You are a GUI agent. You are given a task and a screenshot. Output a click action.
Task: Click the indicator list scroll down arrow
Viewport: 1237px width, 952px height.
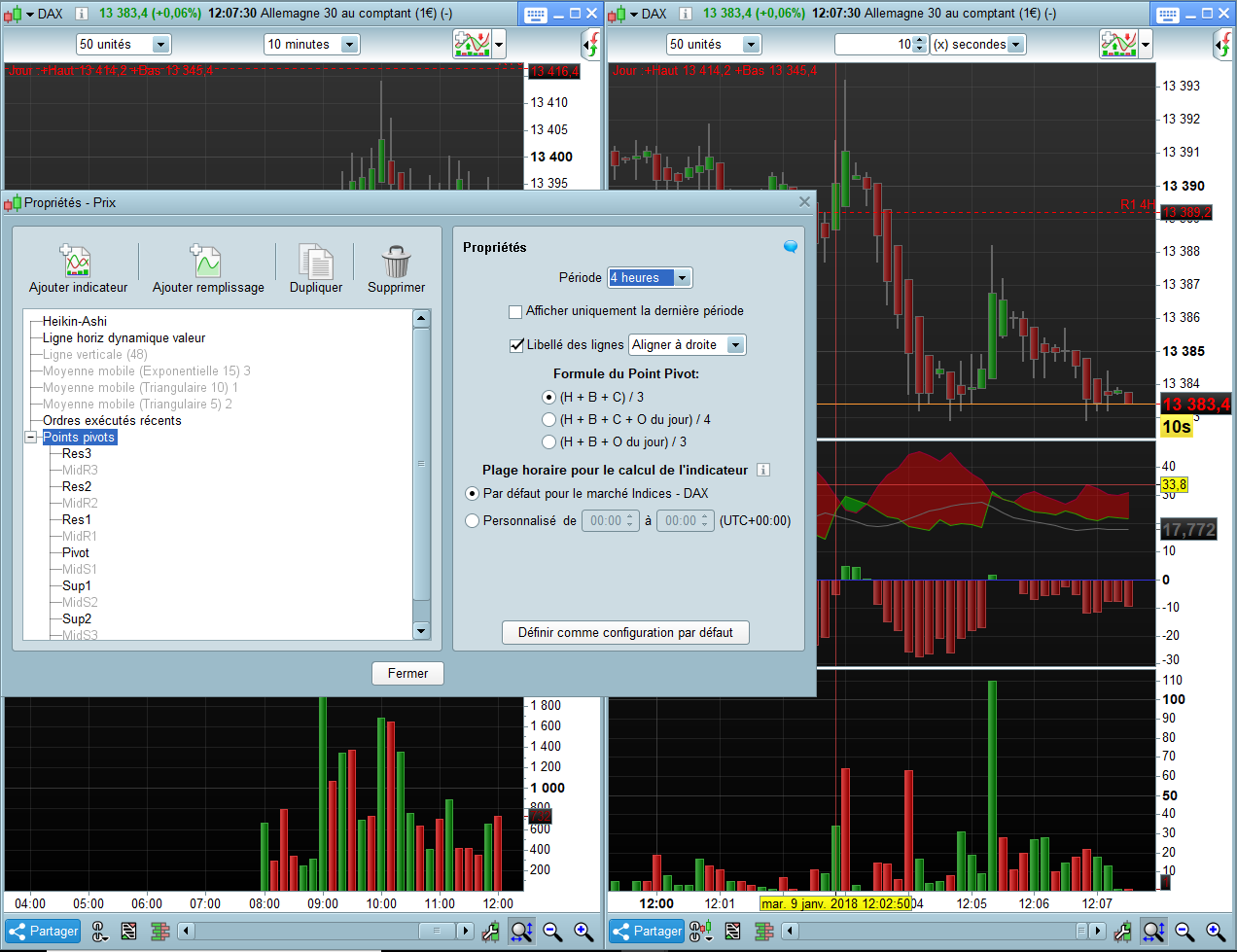[x=421, y=631]
